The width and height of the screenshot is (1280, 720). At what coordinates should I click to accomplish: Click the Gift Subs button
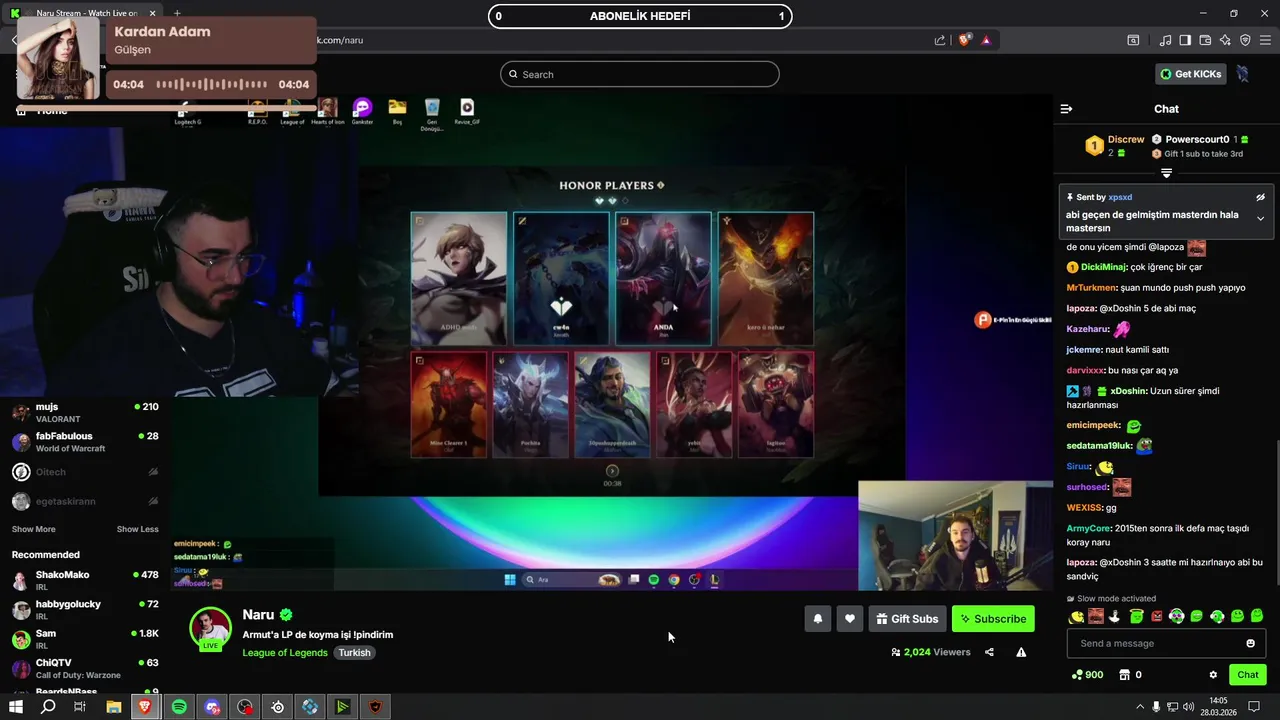tap(907, 619)
